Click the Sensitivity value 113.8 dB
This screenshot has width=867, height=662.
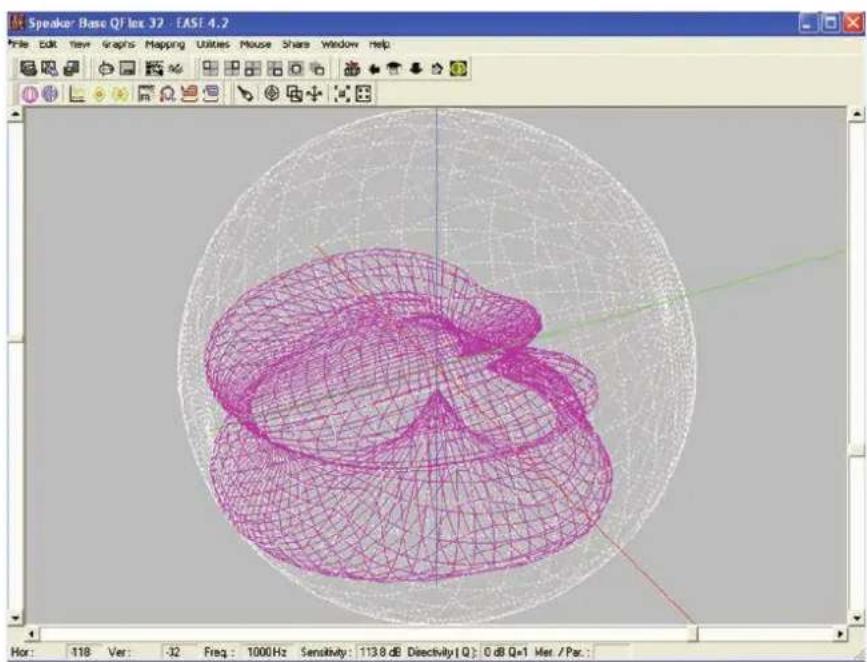point(379,653)
